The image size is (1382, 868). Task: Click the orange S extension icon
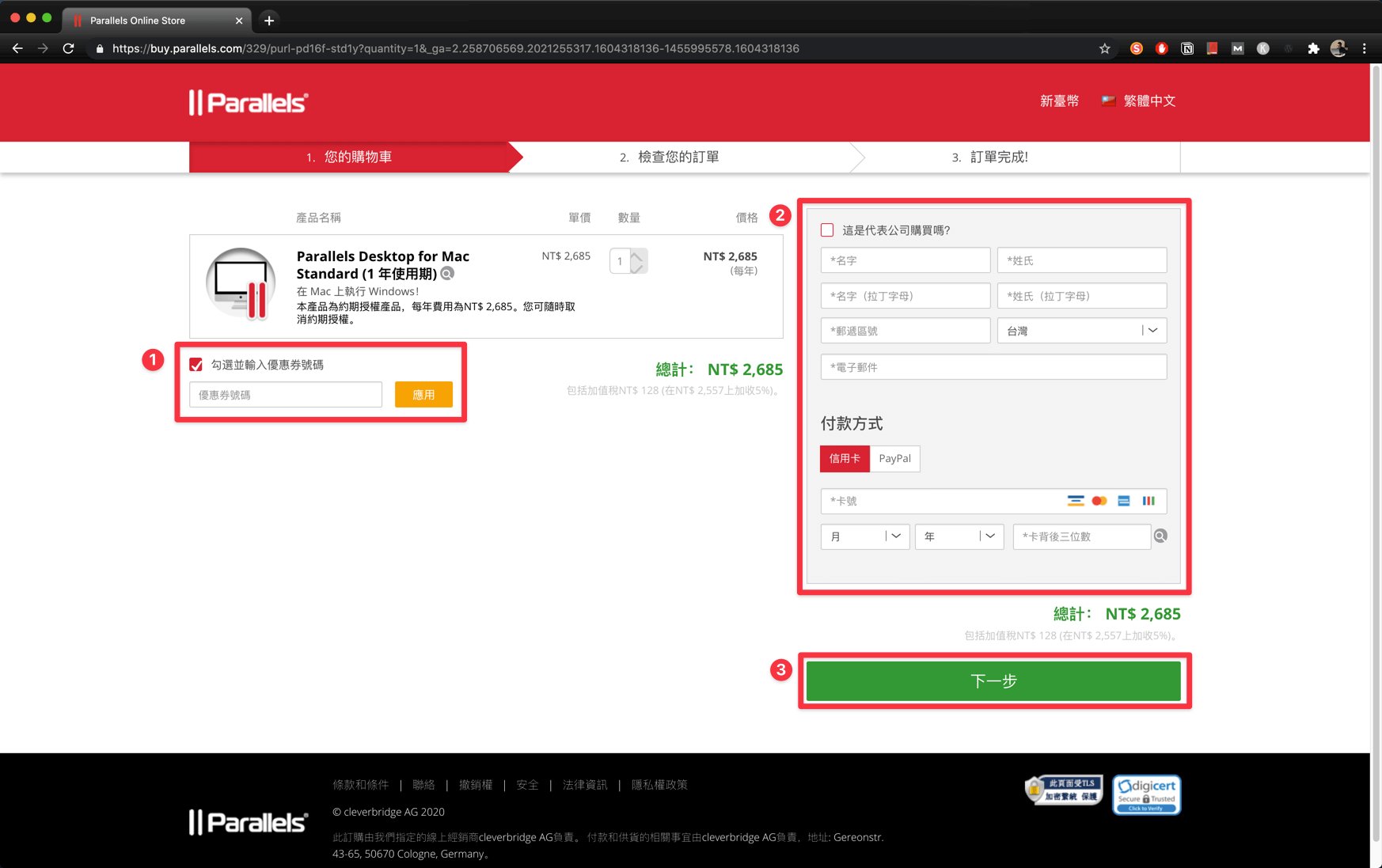(x=1137, y=48)
